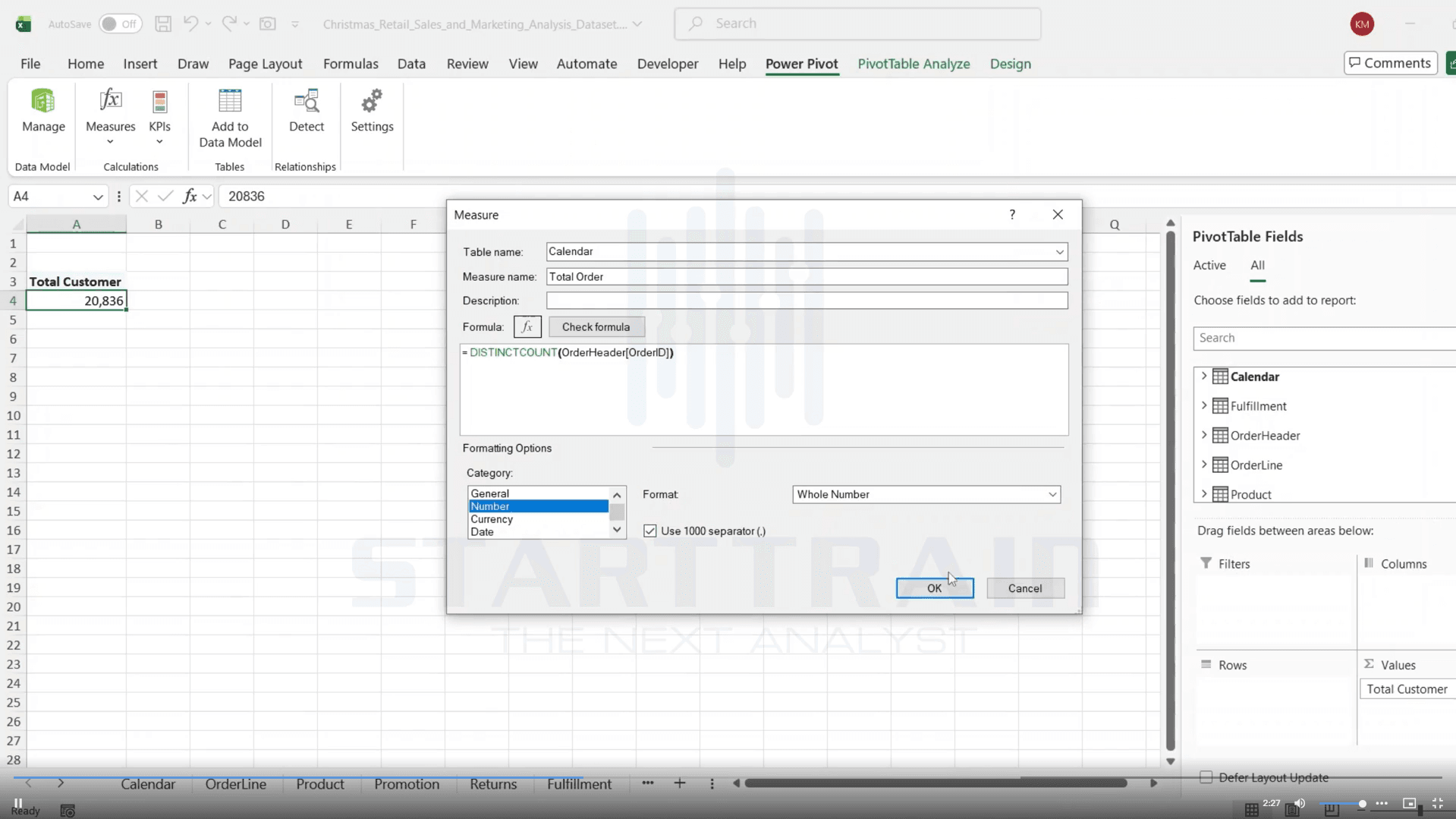Open the Design ribbon tab
Screen dimensions: 1456x819
click(1010, 64)
